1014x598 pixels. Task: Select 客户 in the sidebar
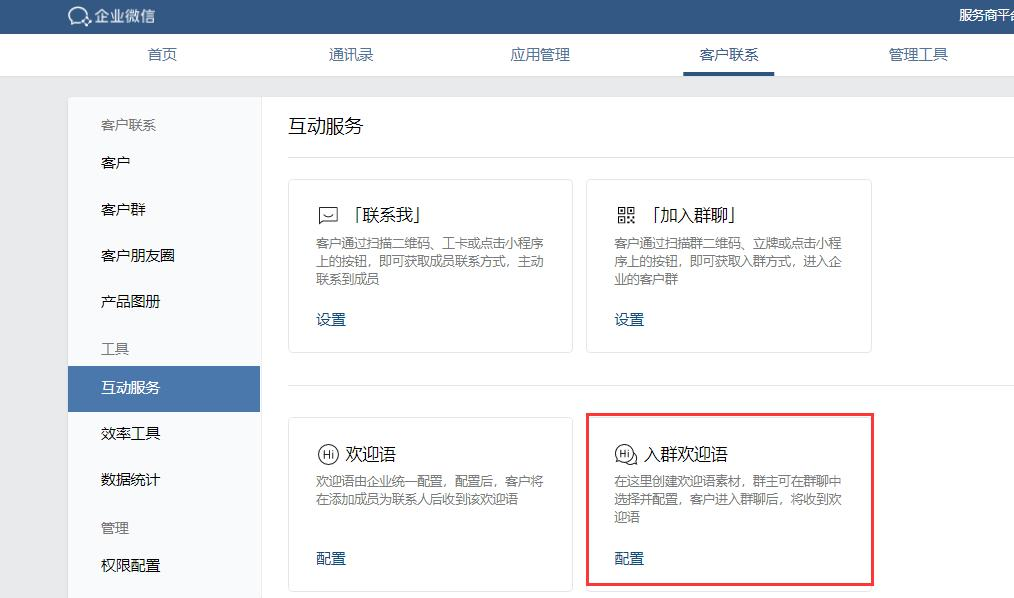(115, 162)
